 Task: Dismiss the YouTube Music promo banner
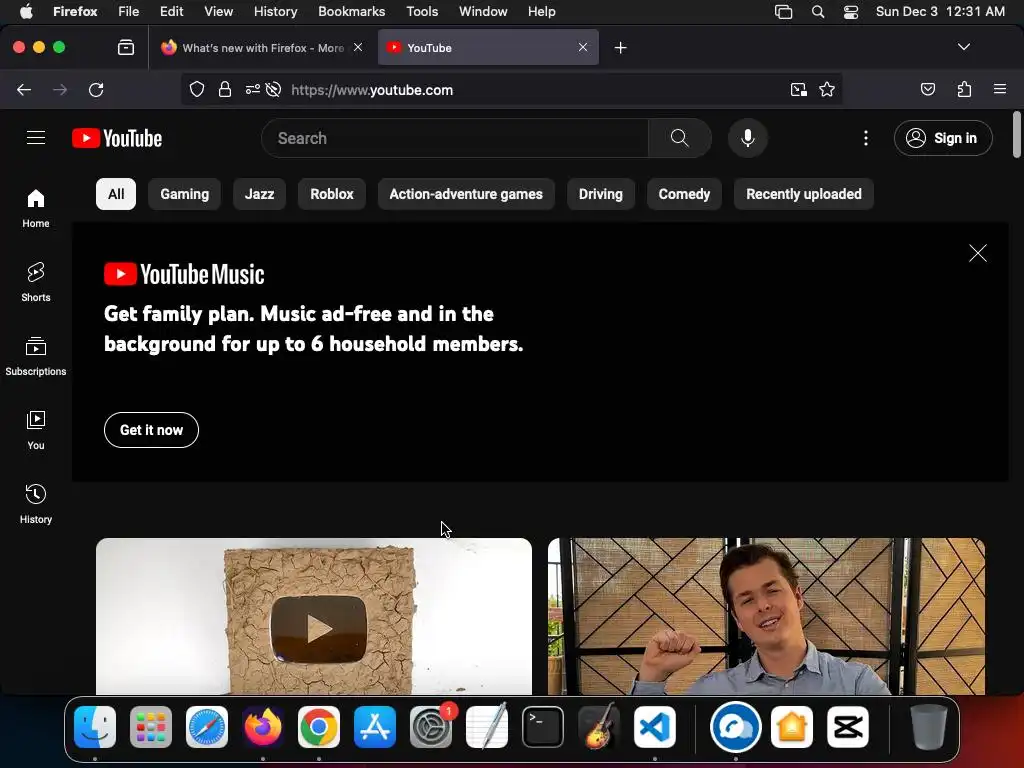(978, 253)
